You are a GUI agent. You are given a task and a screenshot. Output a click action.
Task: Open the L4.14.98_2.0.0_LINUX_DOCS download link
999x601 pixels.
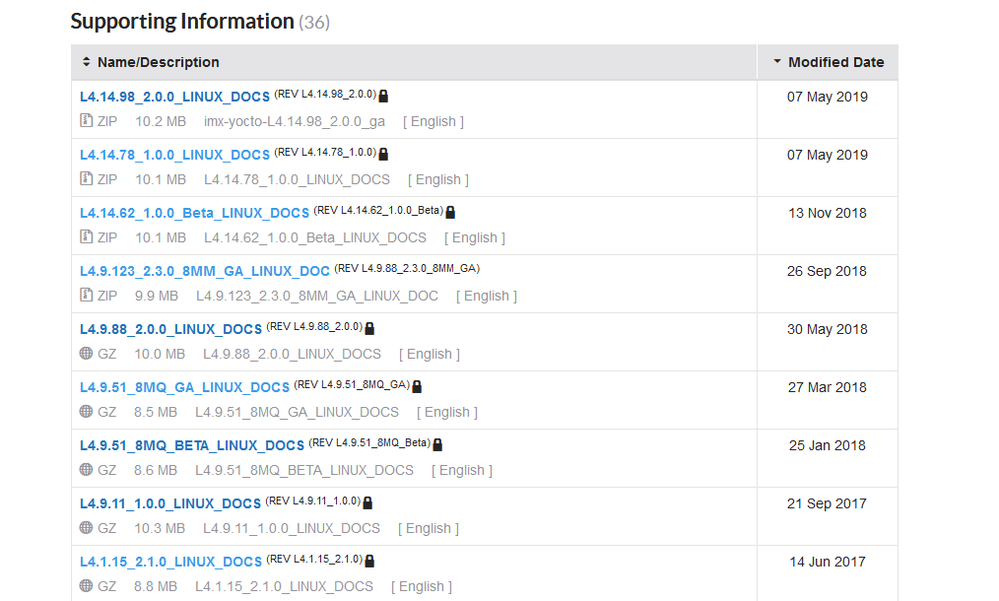point(175,97)
